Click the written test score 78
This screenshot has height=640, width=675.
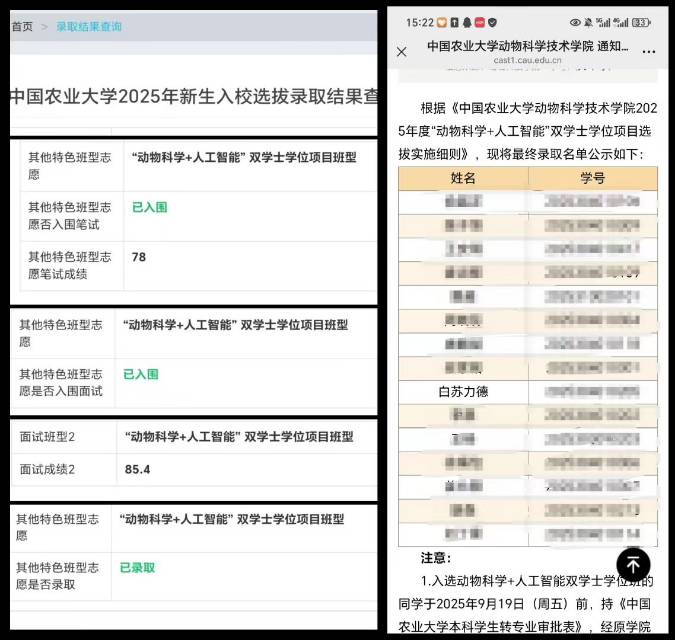pos(139,257)
